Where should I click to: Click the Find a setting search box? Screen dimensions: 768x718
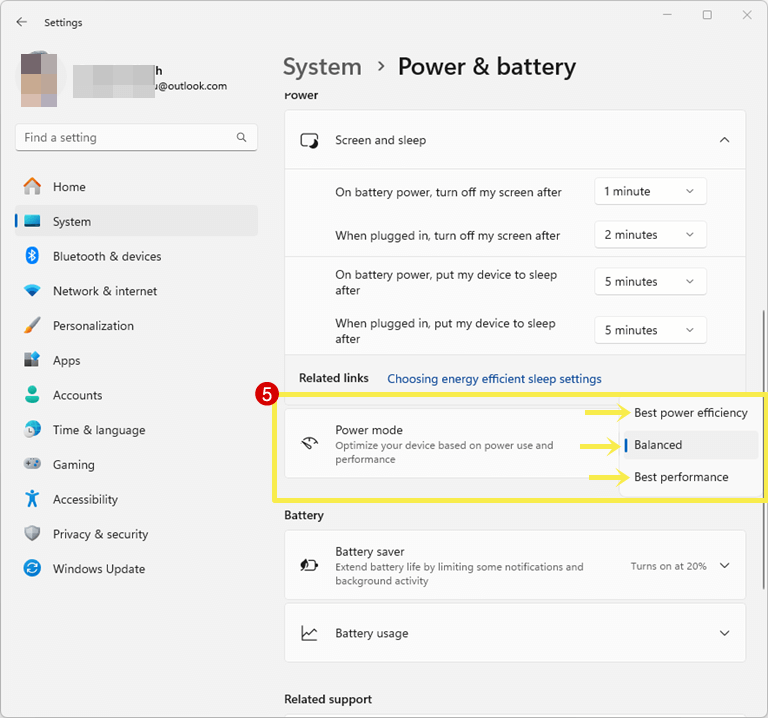tap(136, 137)
